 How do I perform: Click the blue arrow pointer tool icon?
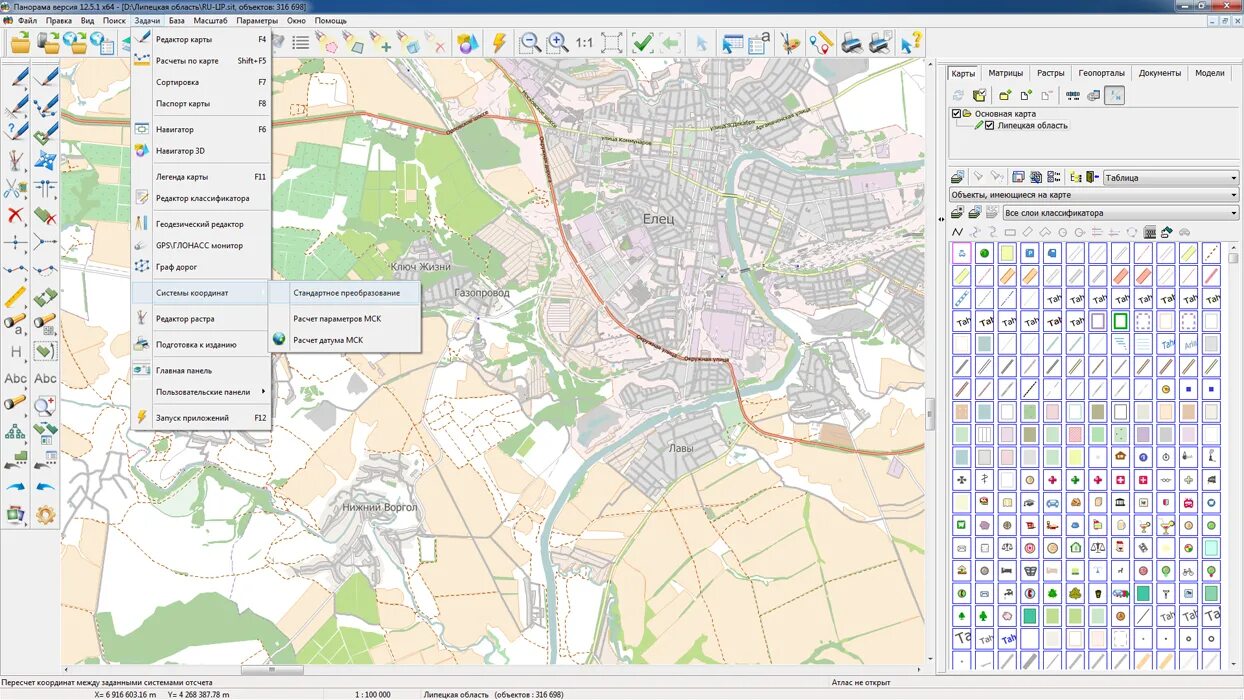pyautogui.click(x=701, y=43)
